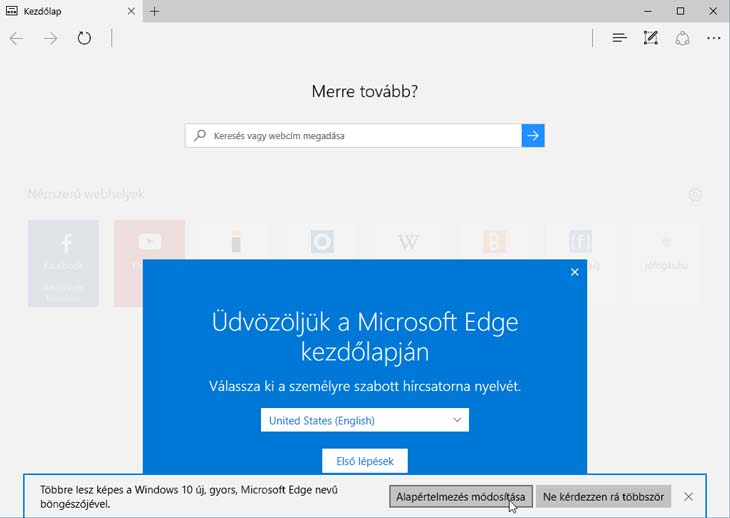
Task: Open the Hub icon
Action: click(619, 38)
